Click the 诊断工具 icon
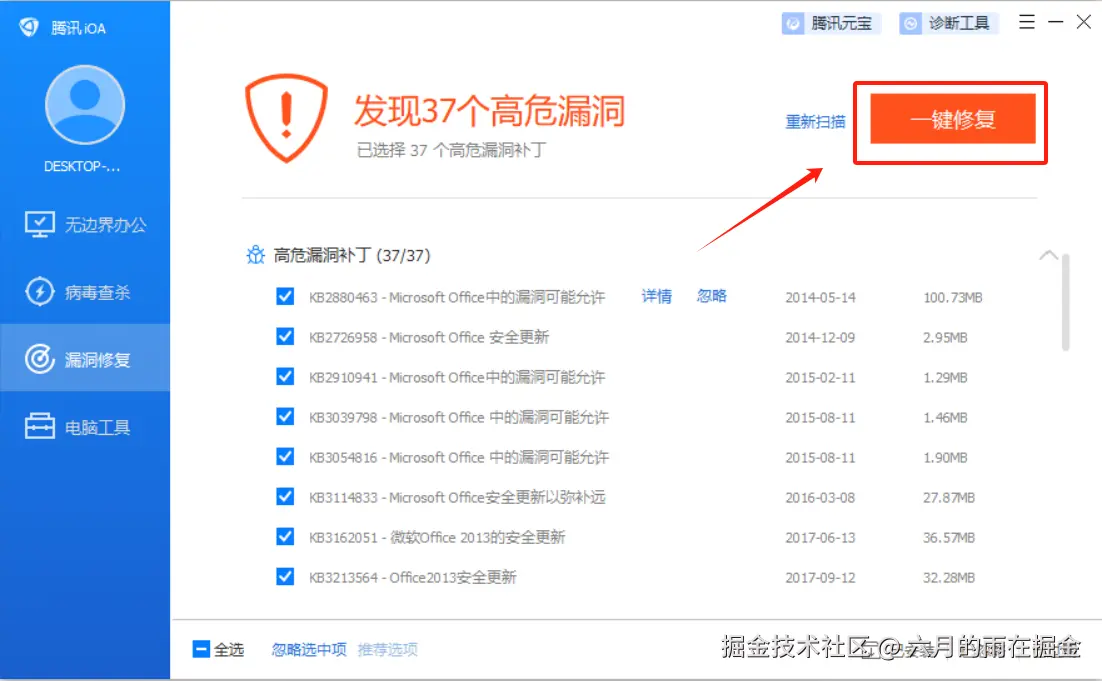This screenshot has height=681, width=1102. (910, 23)
